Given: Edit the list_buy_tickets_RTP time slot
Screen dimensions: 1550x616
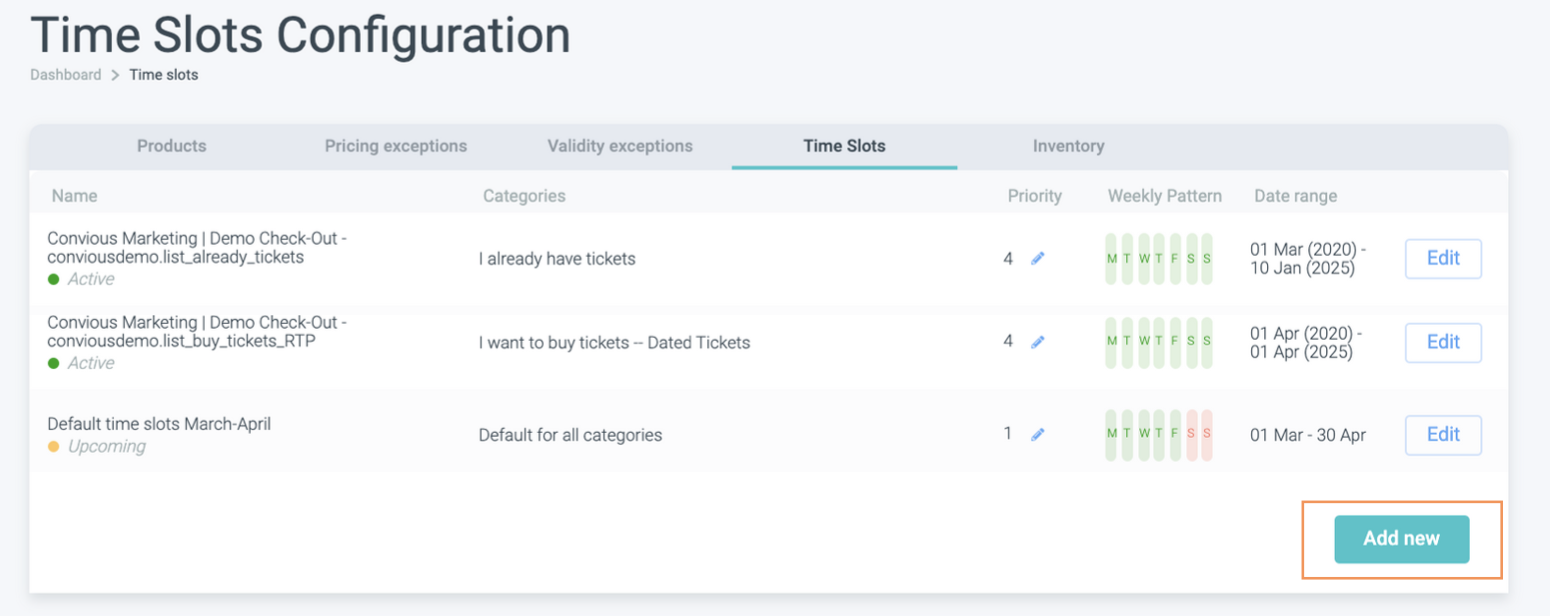Looking at the screenshot, I should pos(1443,342).
